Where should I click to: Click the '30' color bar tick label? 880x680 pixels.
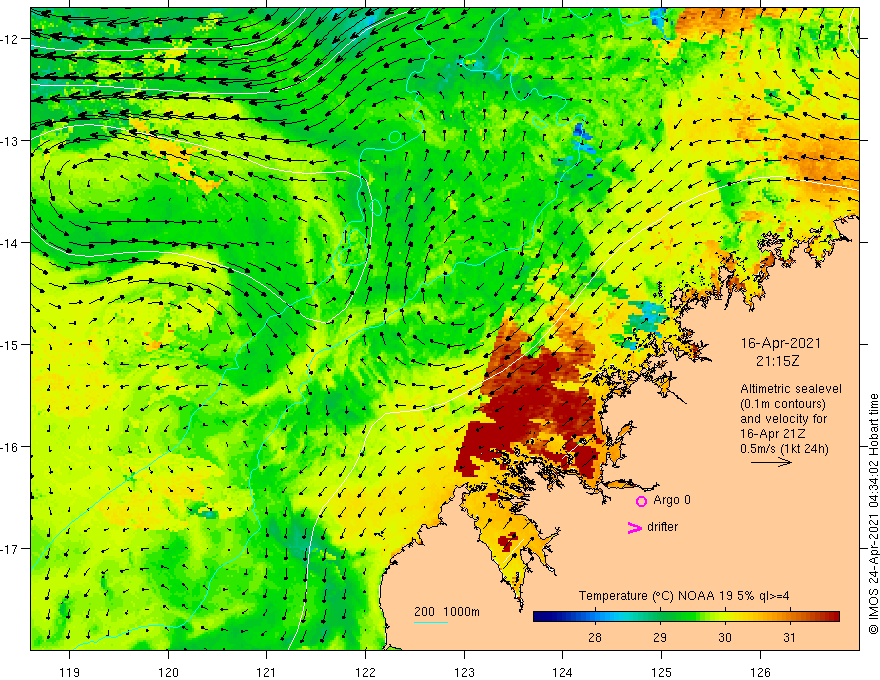pos(725,637)
